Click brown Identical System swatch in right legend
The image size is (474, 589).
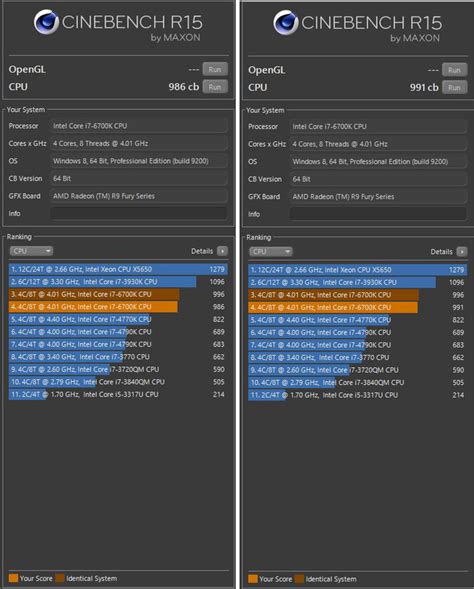(299, 578)
